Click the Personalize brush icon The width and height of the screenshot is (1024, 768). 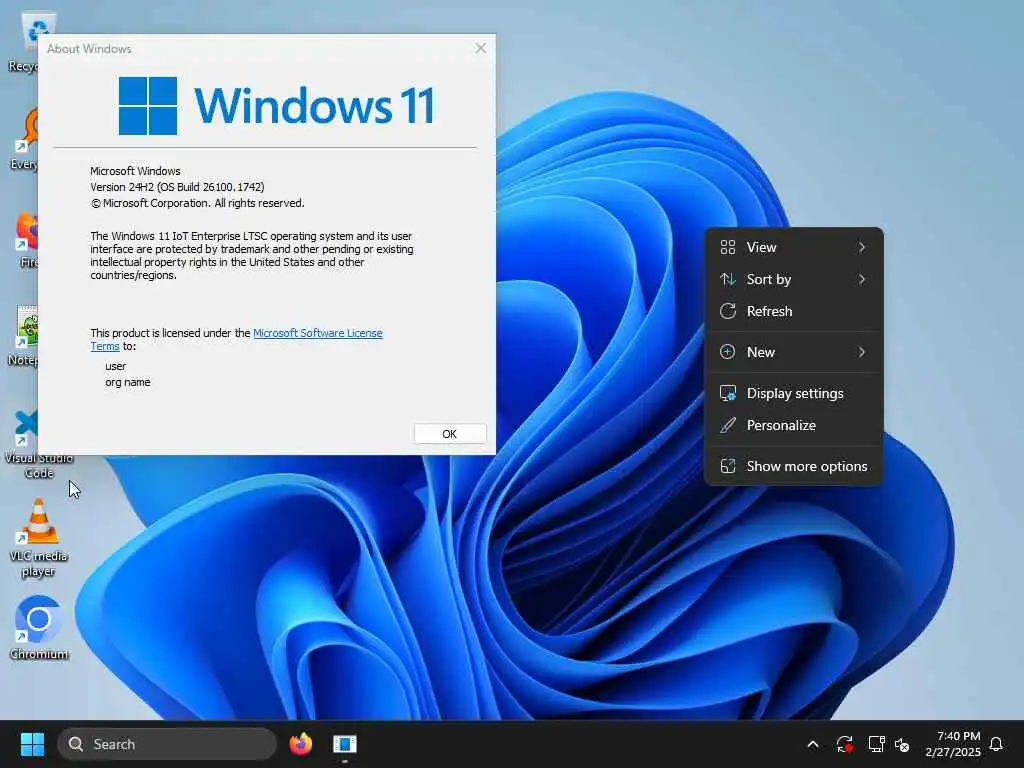pyautogui.click(x=728, y=426)
